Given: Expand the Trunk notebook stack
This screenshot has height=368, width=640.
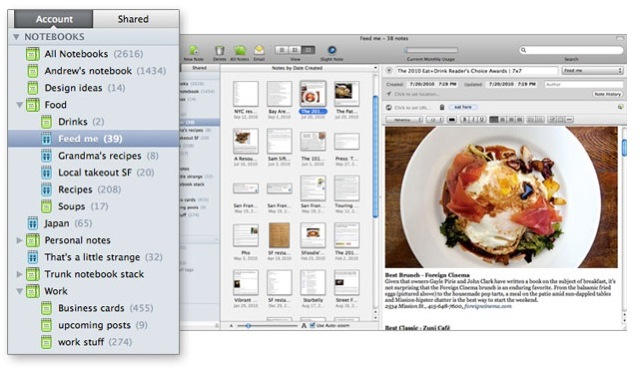Looking at the screenshot, I should pyautogui.click(x=19, y=274).
